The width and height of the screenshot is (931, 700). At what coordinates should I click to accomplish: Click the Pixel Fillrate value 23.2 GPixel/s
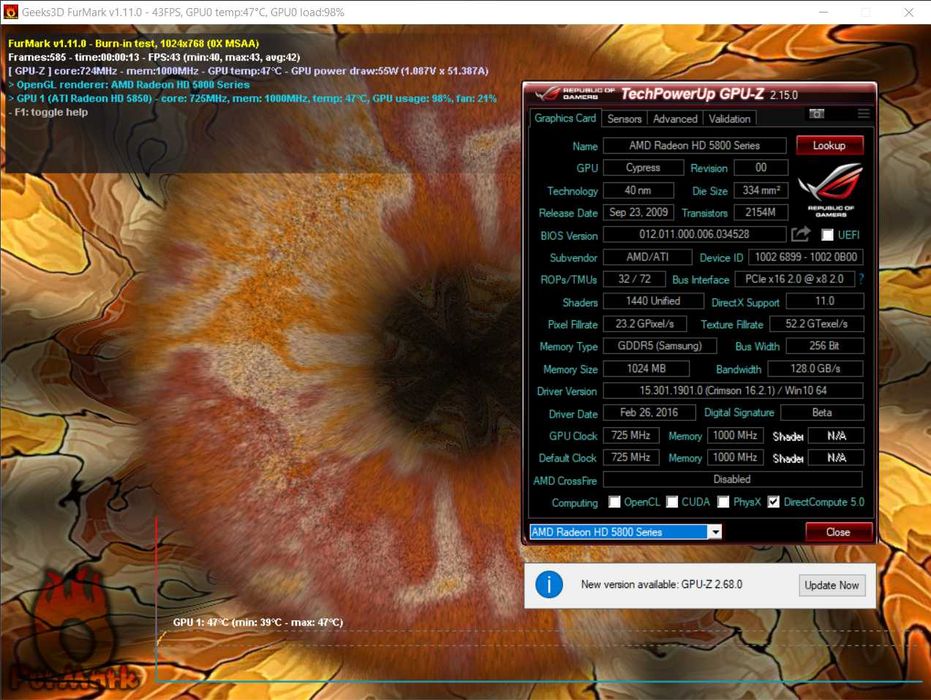[645, 324]
